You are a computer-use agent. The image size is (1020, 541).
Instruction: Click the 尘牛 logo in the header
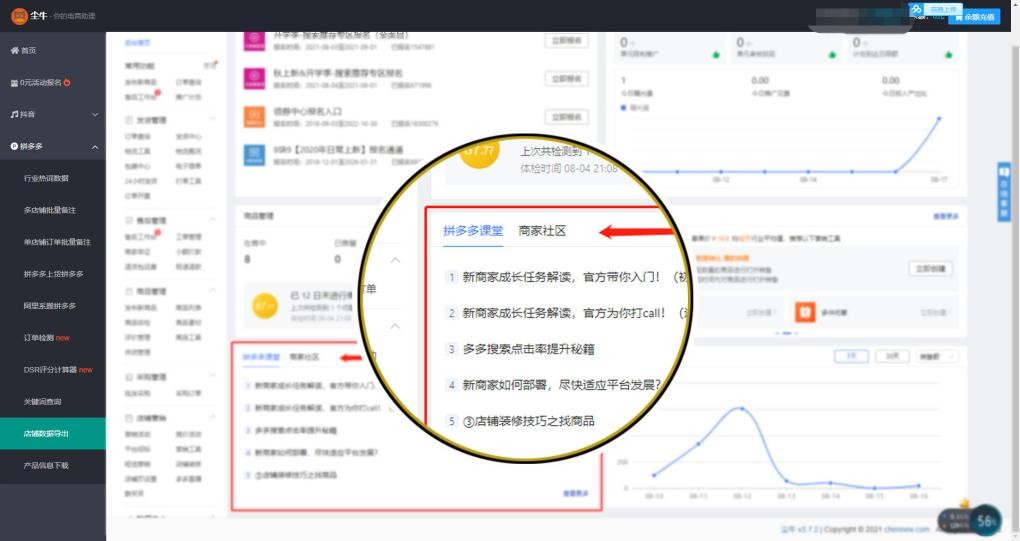(20, 16)
